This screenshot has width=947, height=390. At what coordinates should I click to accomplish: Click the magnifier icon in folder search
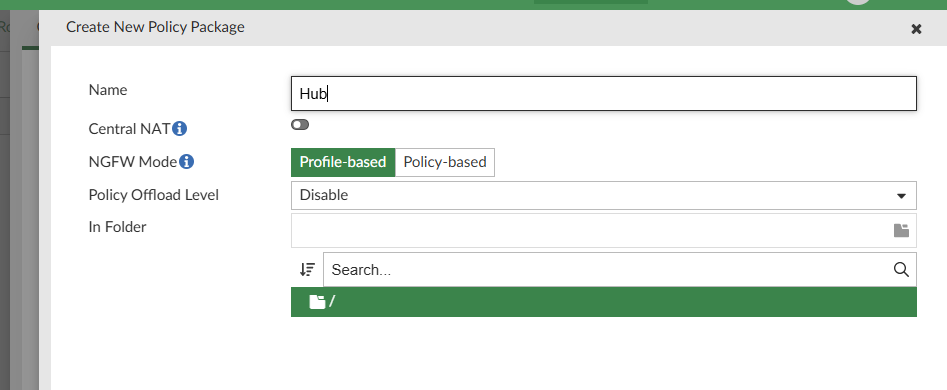coord(901,269)
